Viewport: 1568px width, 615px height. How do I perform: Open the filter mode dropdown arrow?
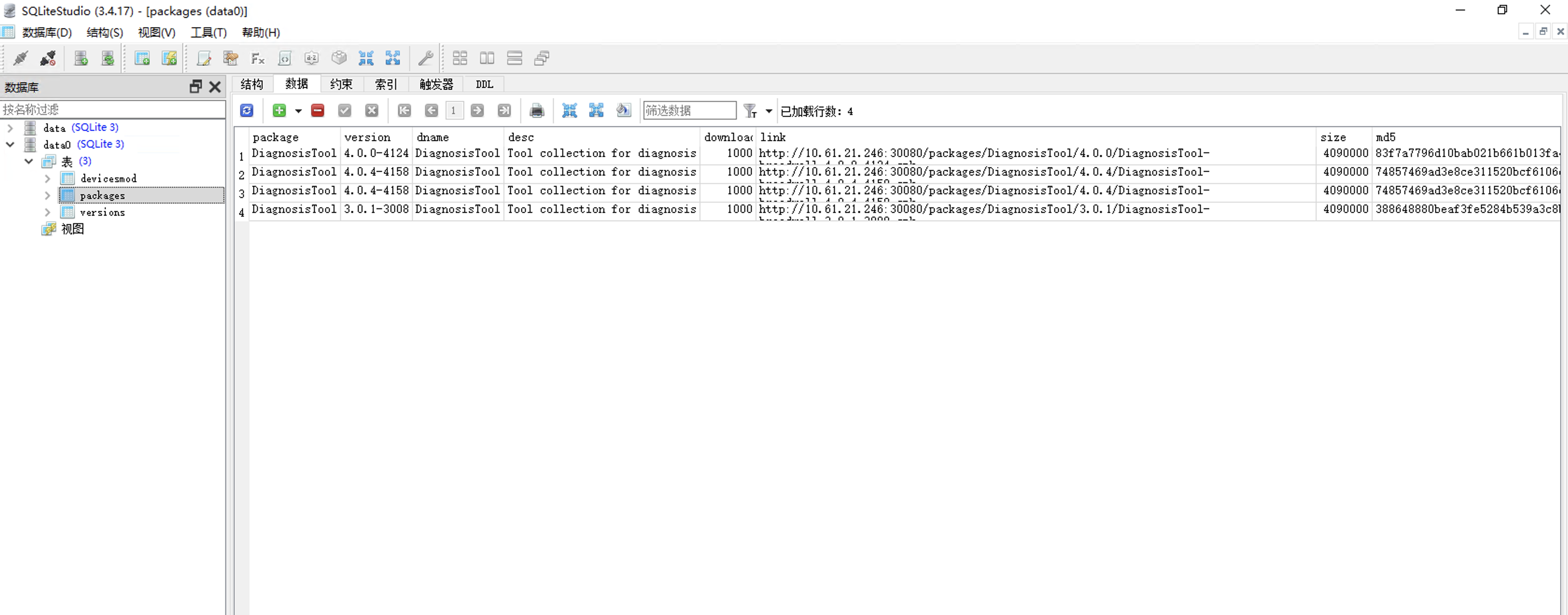769,112
